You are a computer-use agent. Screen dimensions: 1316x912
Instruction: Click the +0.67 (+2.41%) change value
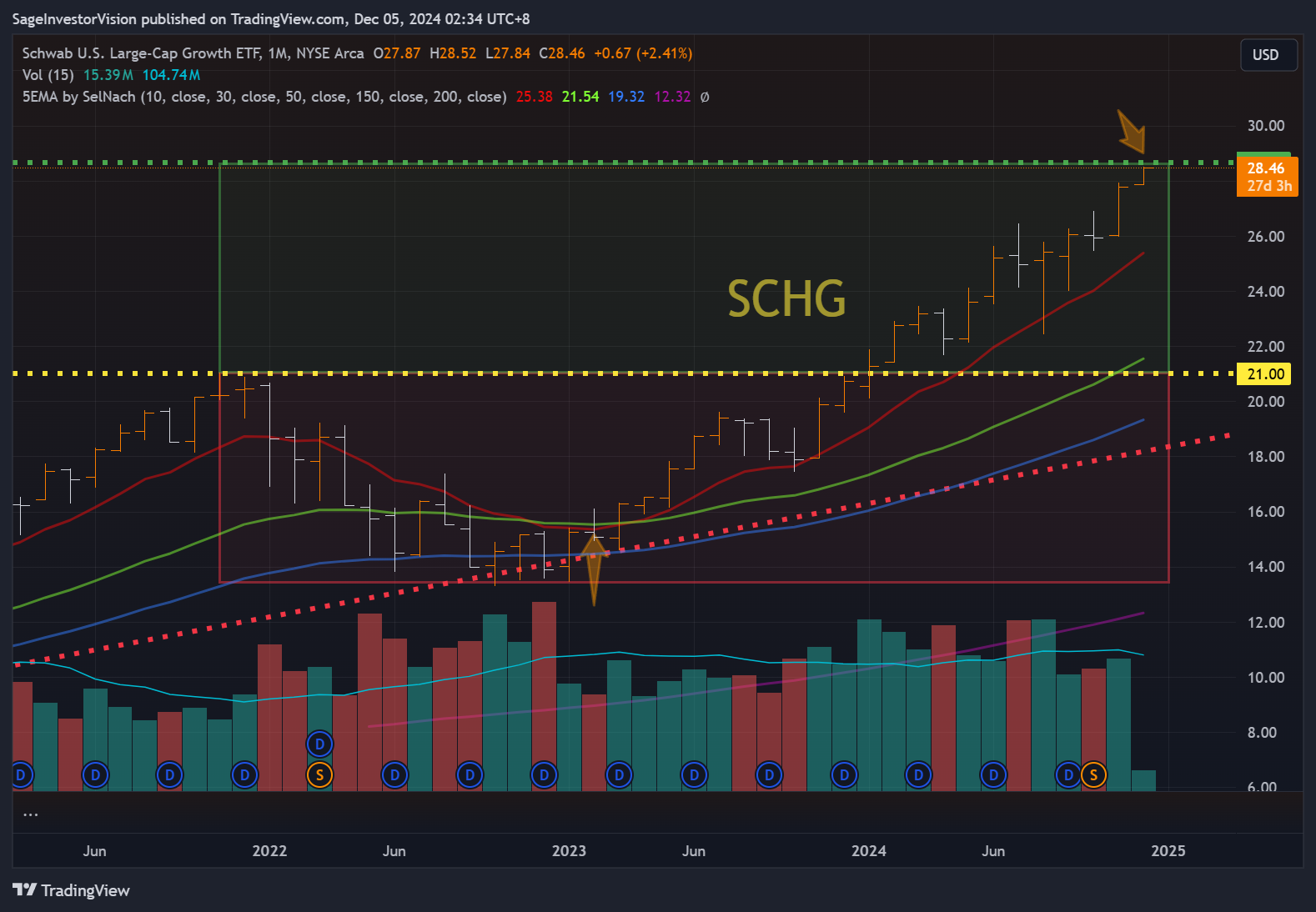click(643, 53)
